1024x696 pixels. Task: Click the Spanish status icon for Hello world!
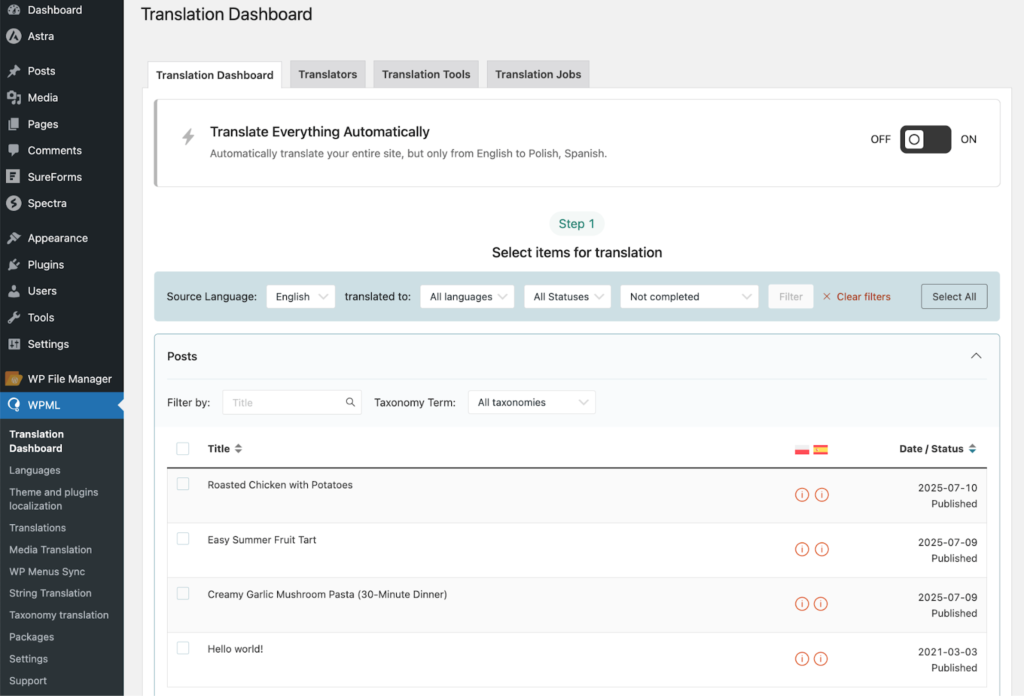(x=822, y=659)
